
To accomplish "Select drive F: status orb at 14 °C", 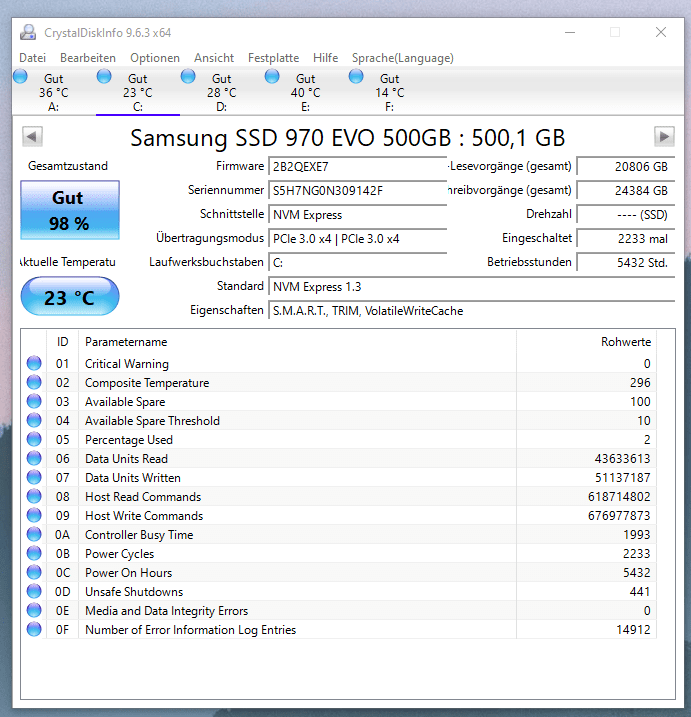I will tap(356, 76).
